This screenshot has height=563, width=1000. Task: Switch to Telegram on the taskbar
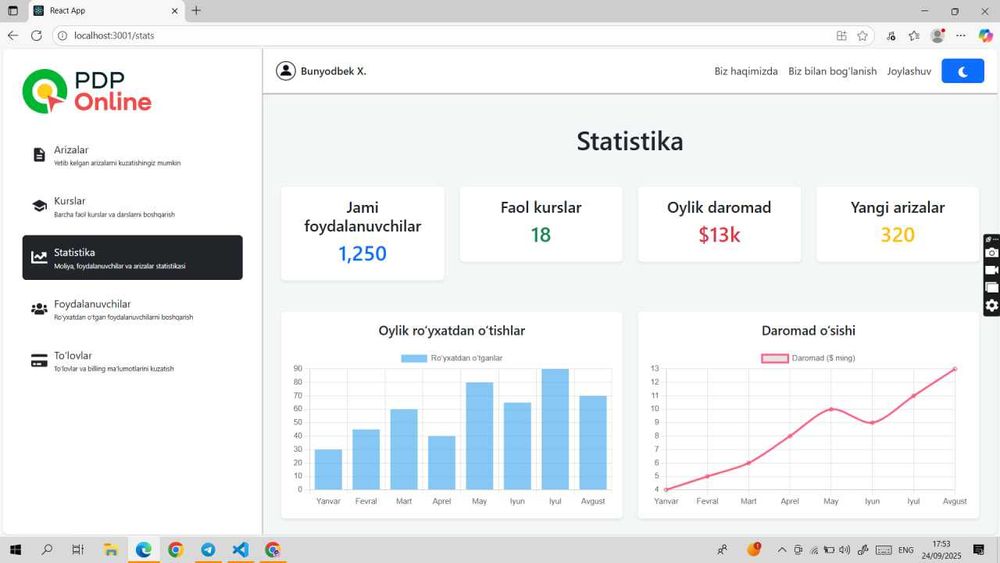tap(208, 550)
